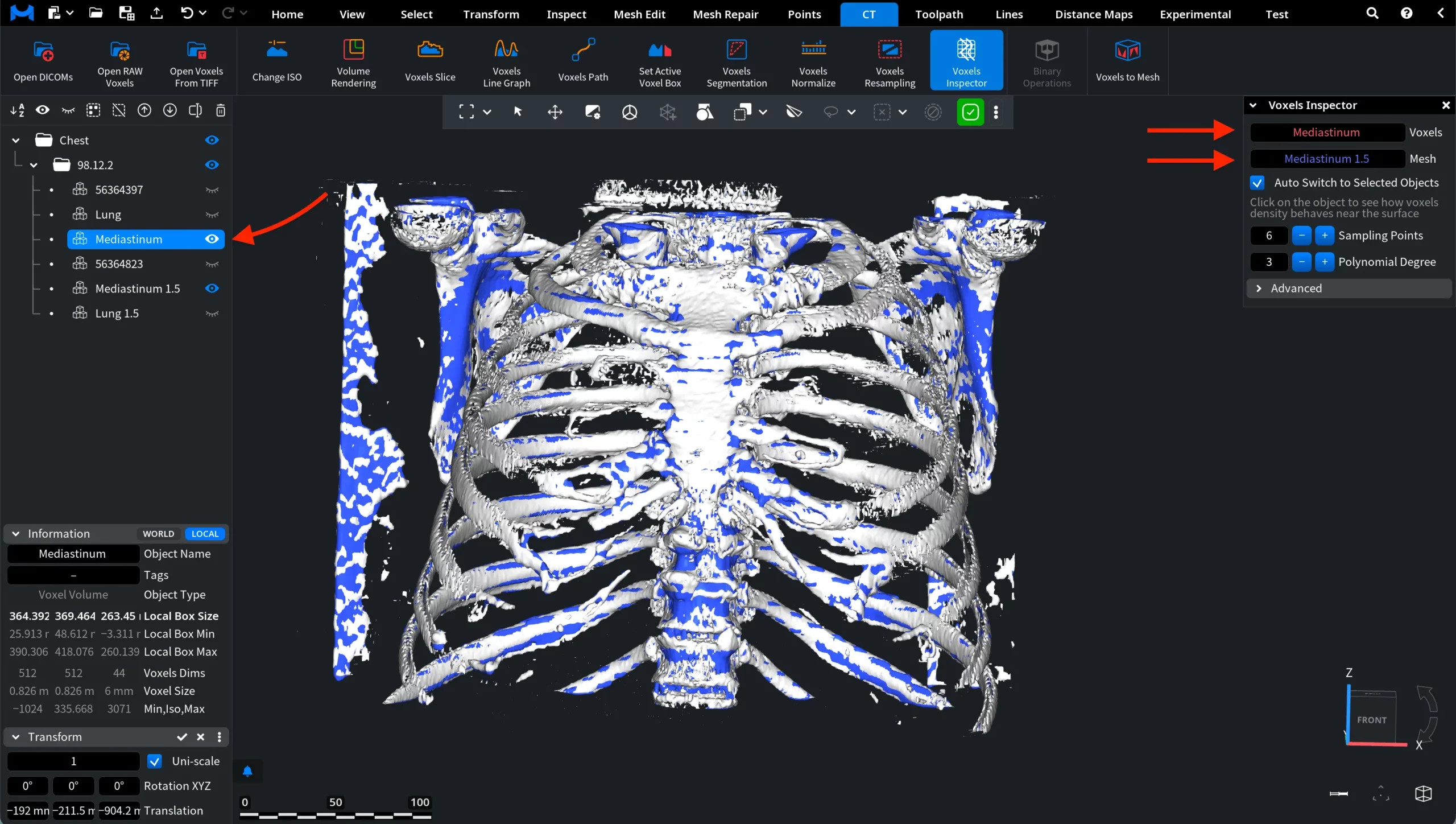
Task: Click the save file icon
Action: pyautogui.click(x=126, y=13)
